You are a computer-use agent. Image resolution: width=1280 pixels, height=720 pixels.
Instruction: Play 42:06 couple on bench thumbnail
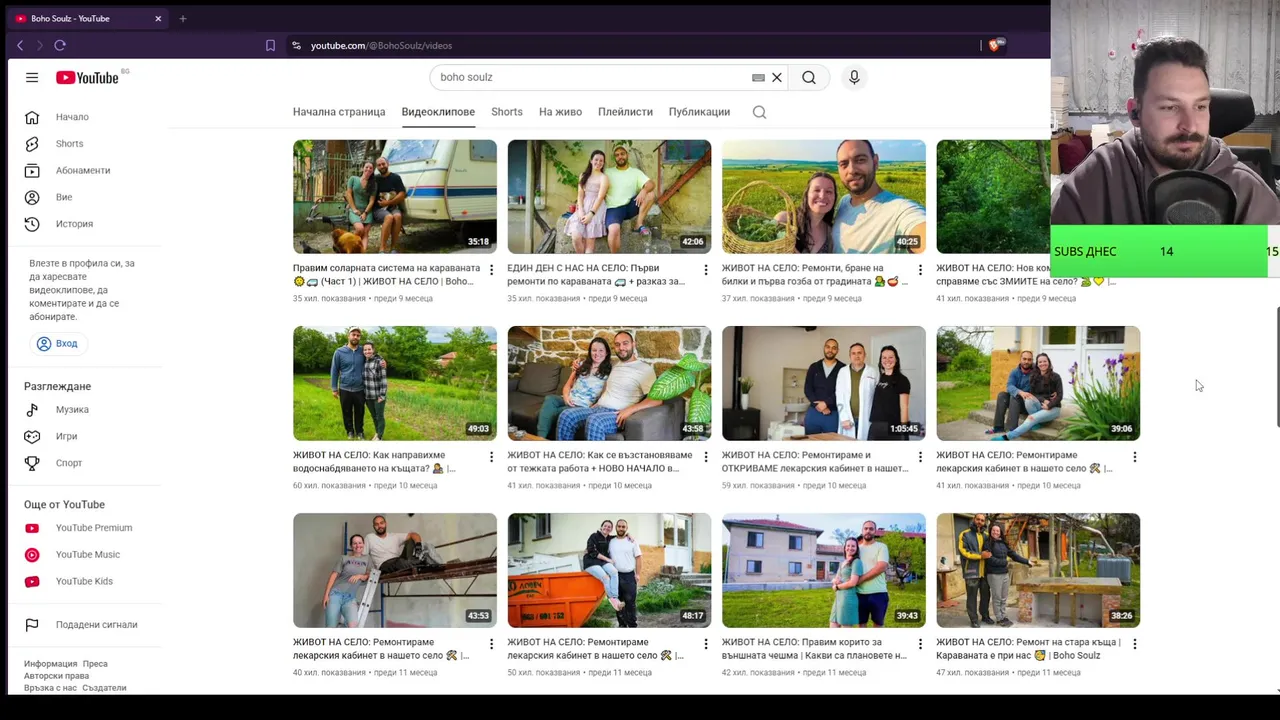[x=609, y=197]
